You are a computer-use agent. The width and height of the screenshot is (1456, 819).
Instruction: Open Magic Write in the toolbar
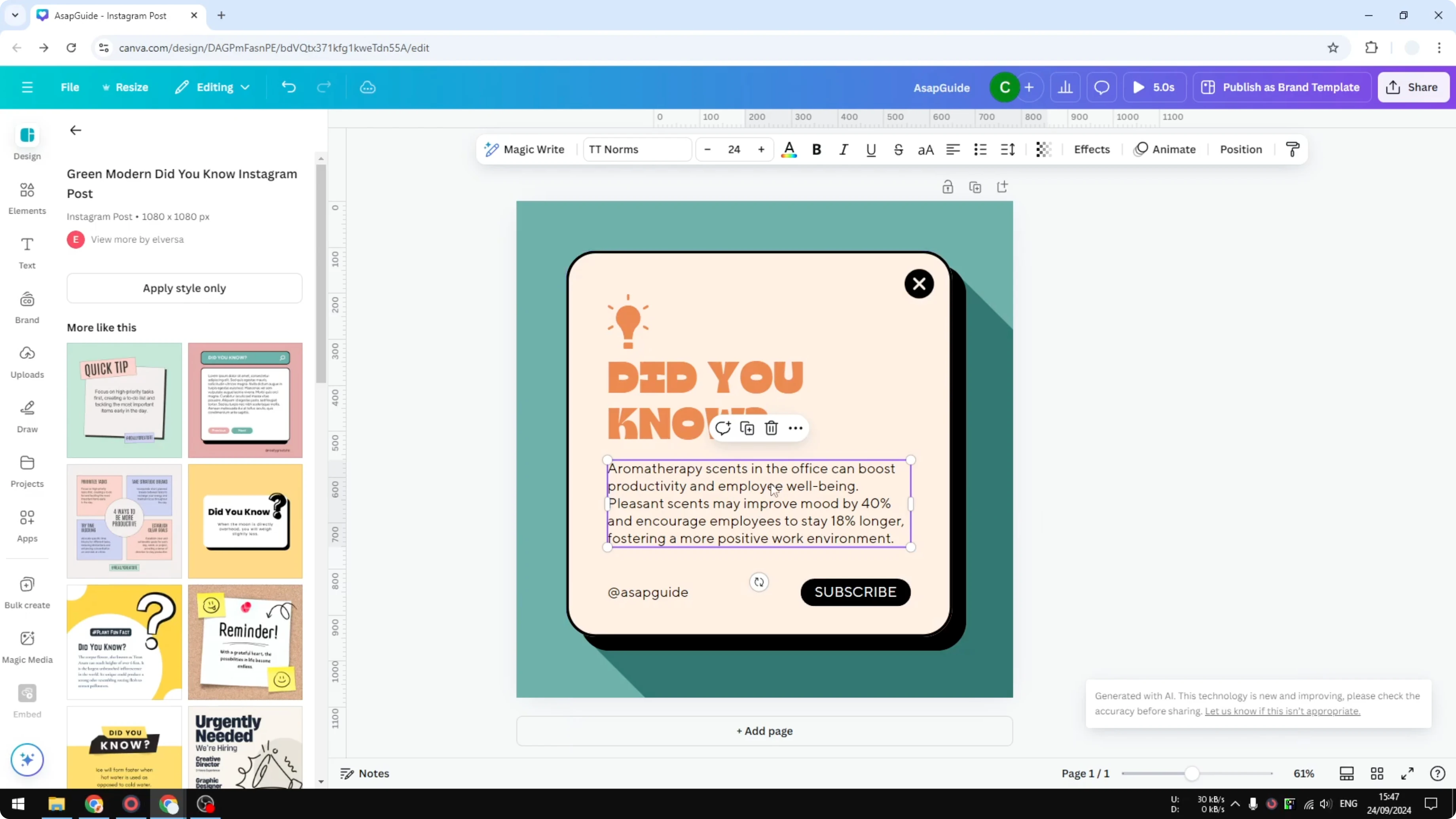(525, 149)
